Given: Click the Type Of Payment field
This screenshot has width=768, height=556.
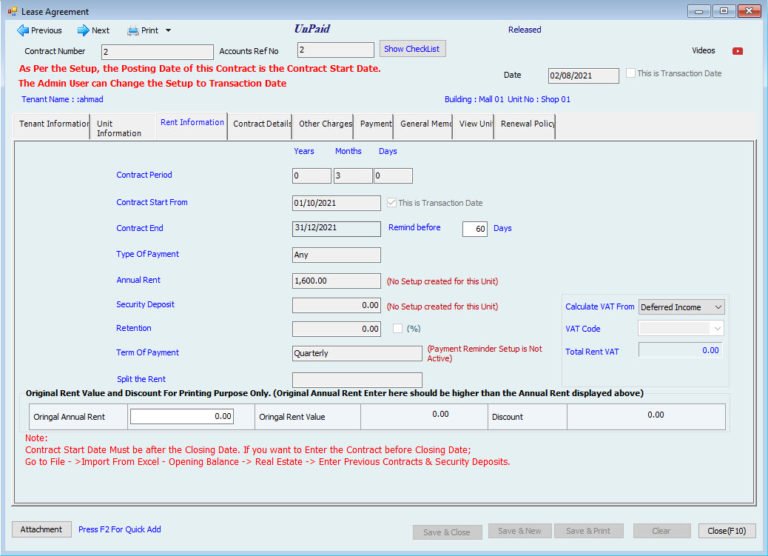Looking at the screenshot, I should tap(336, 255).
